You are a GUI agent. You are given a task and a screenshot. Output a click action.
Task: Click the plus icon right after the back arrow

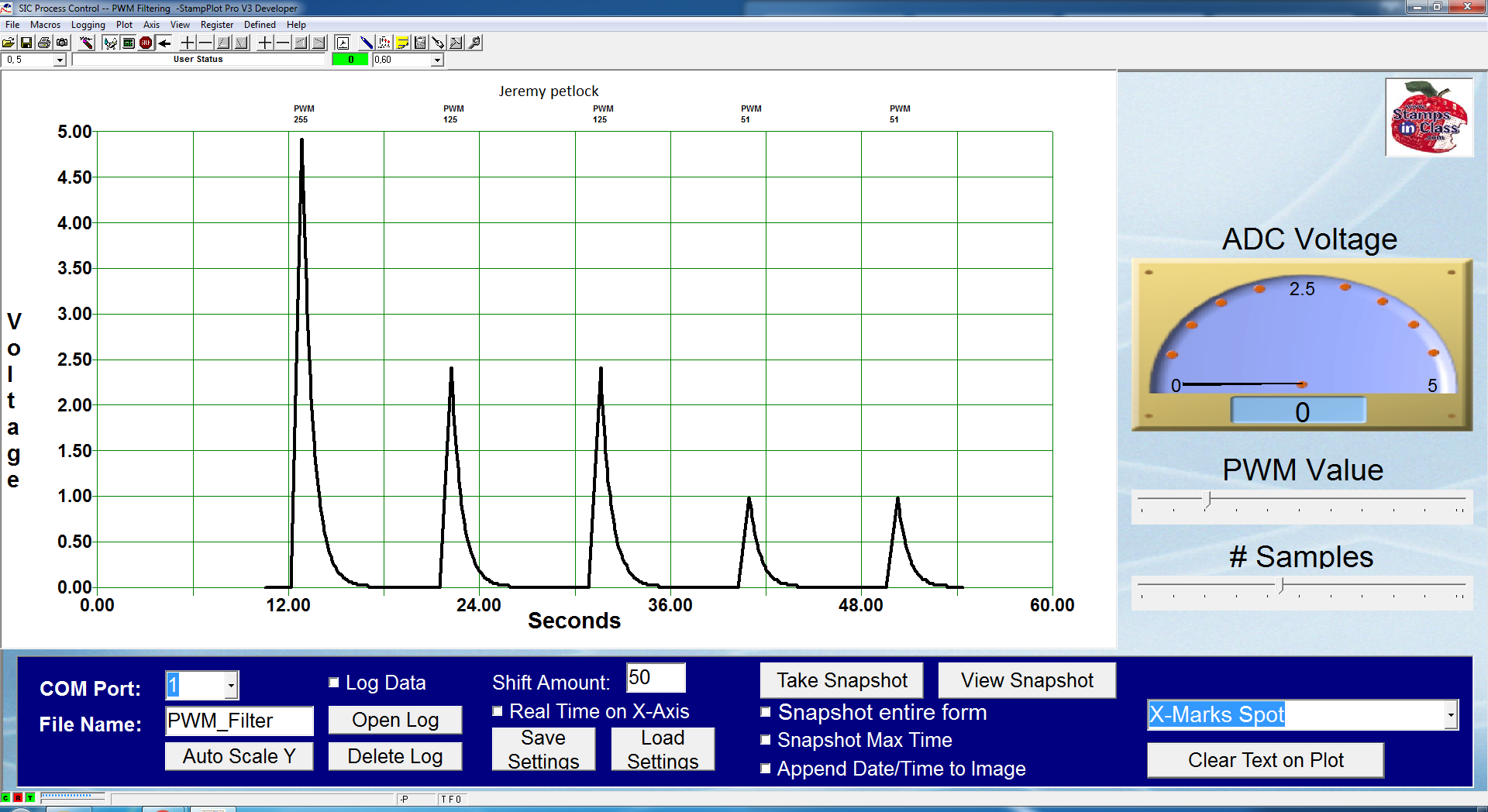point(188,43)
